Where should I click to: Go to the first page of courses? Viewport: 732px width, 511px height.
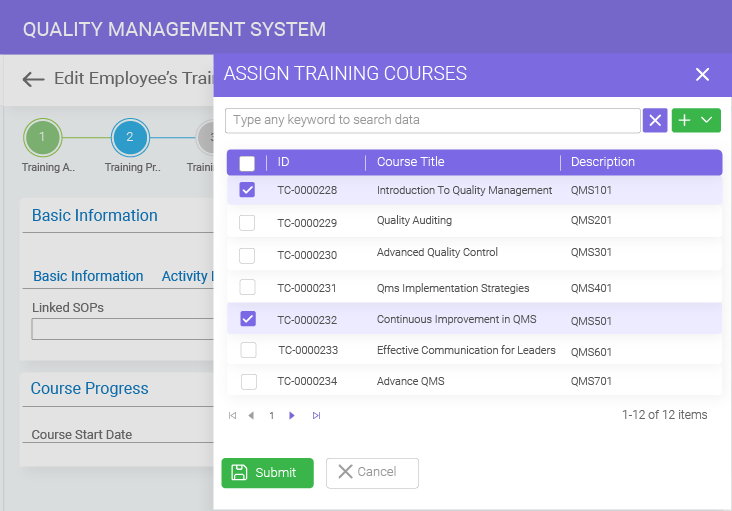coord(232,415)
